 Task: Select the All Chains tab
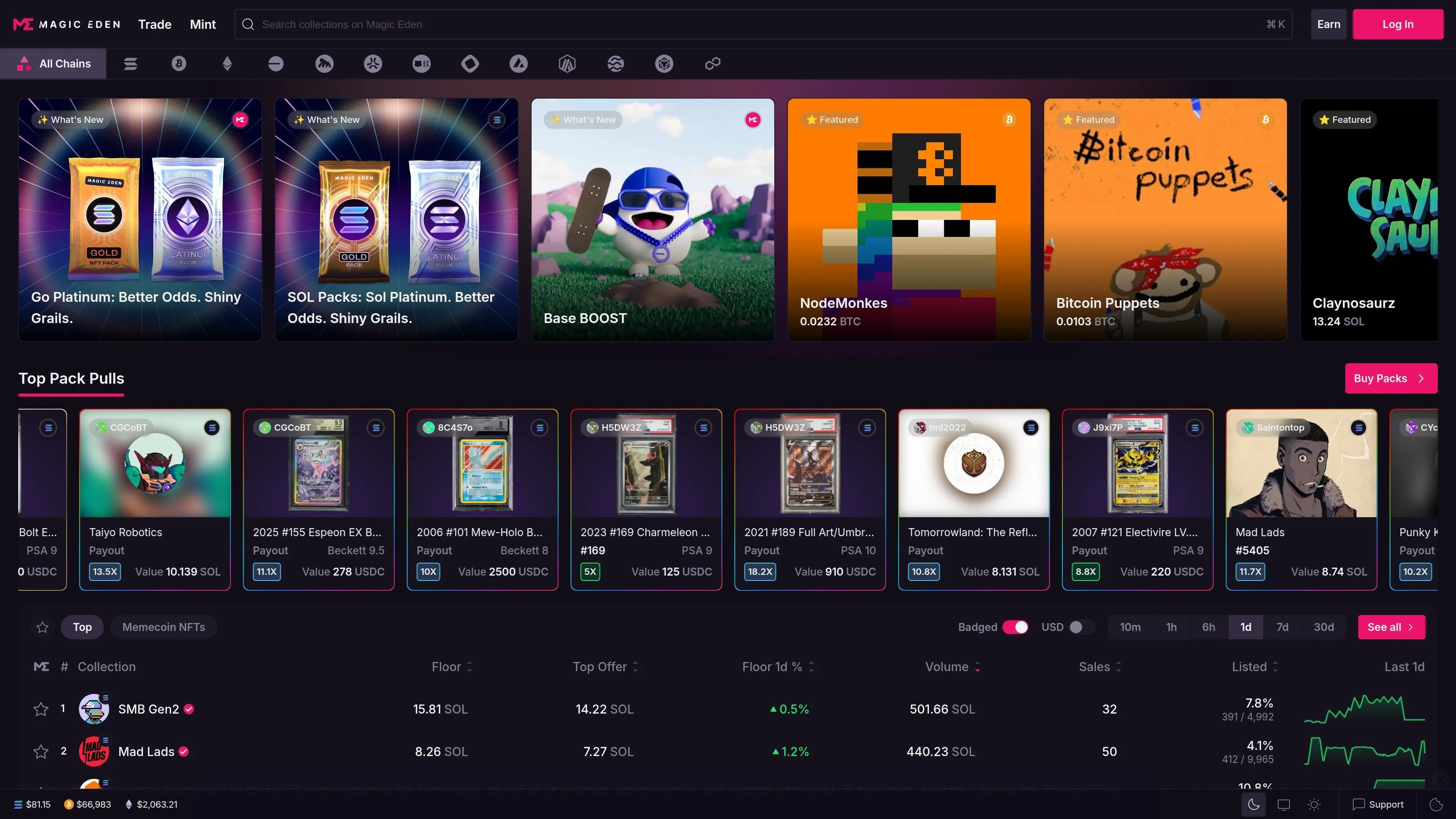tap(53, 64)
